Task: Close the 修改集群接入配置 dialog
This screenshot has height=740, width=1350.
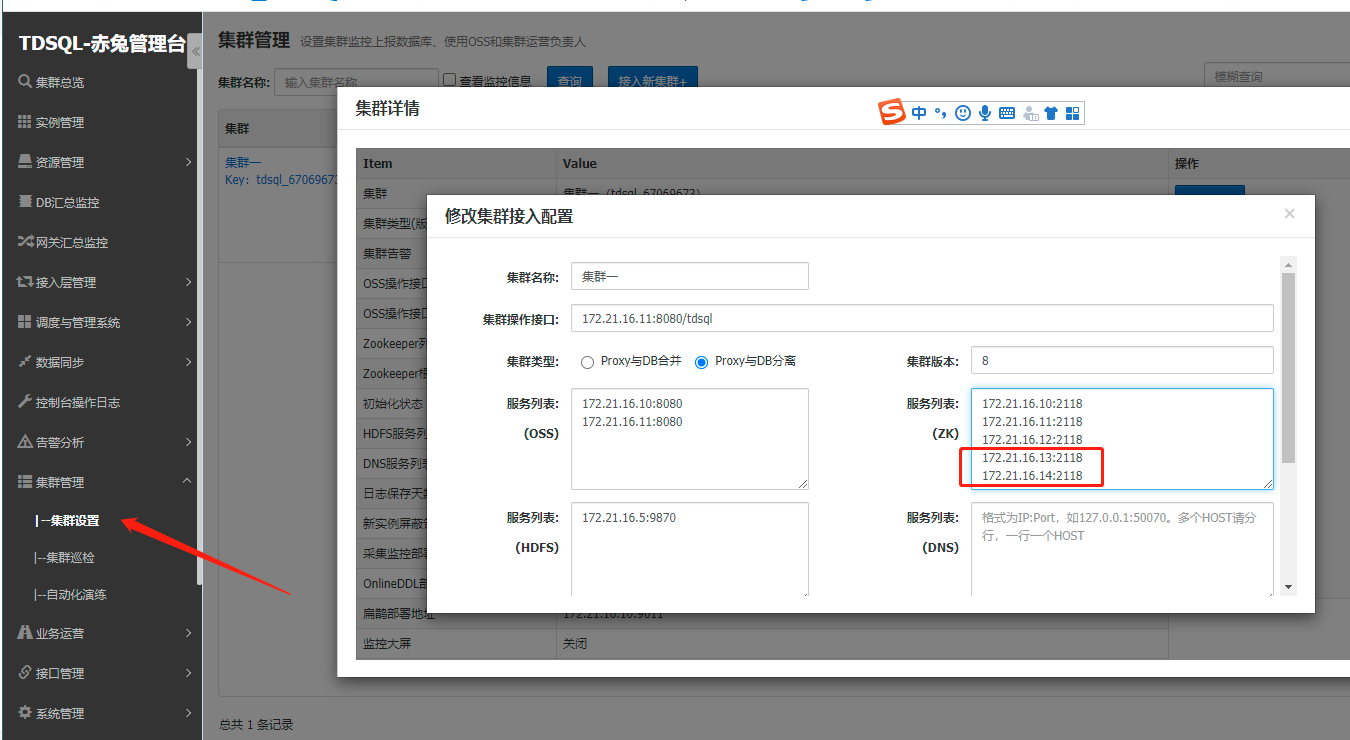Action: 1289,213
